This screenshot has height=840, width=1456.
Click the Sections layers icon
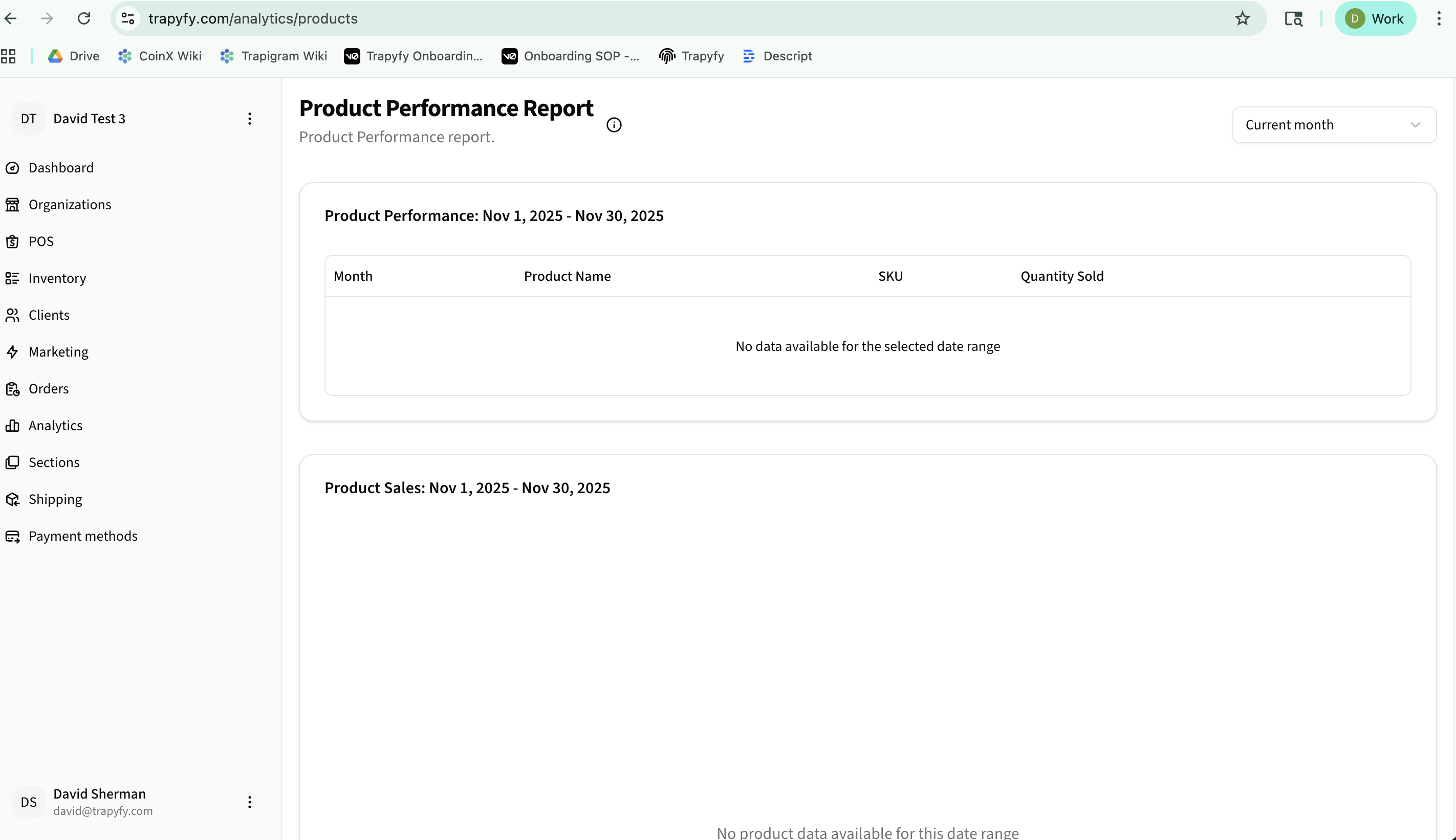12,462
